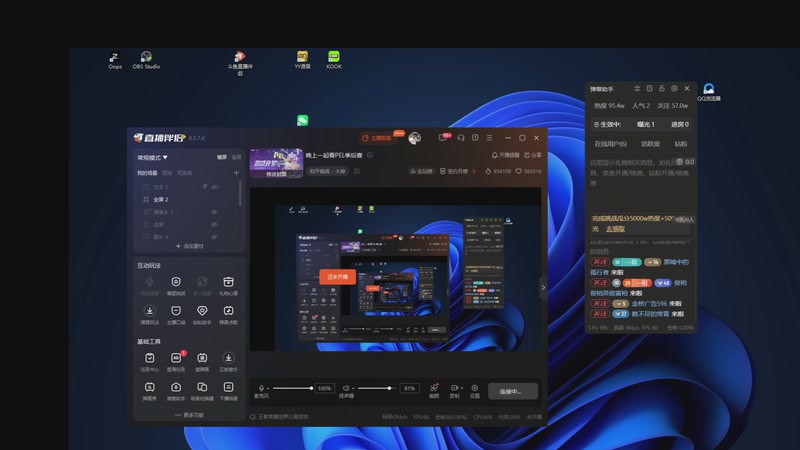800x450 pixels.
Task: Open the headset customer service icon
Action: 461,138
